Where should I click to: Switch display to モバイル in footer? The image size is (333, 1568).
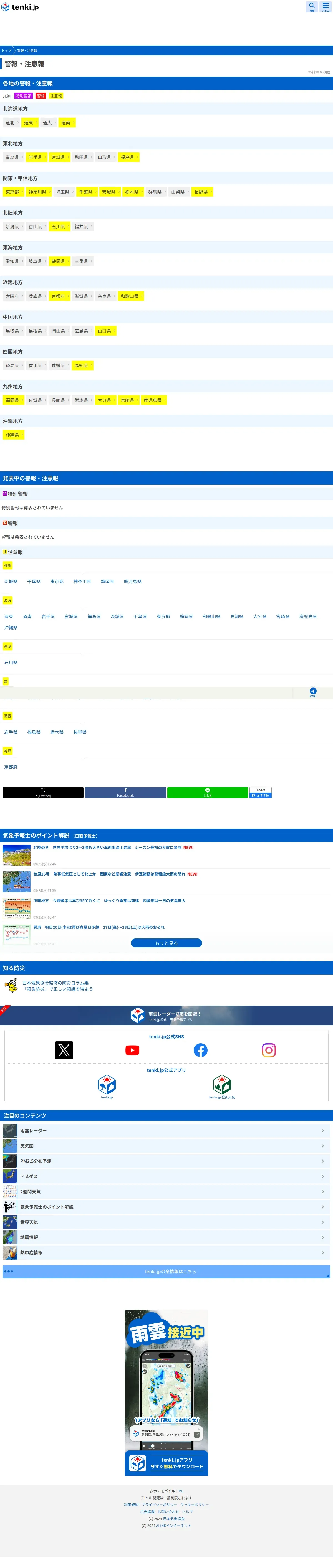click(x=167, y=1491)
